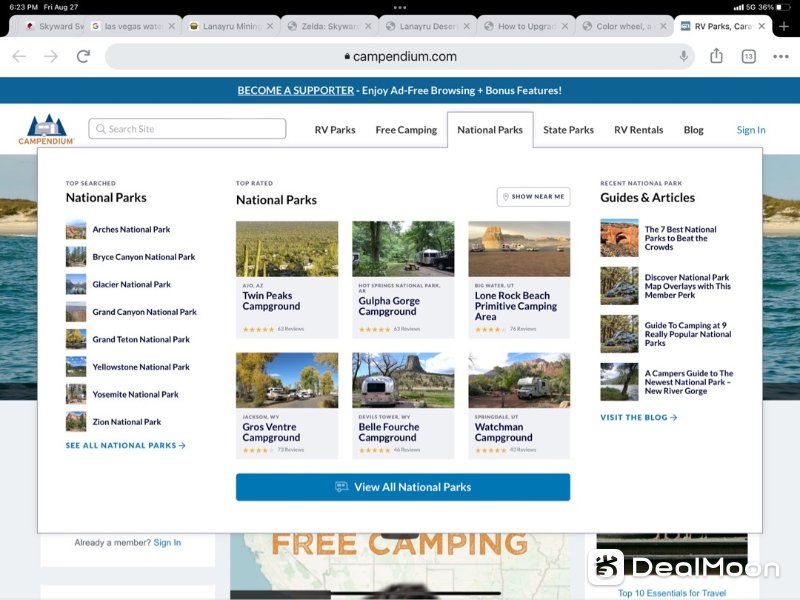The height and width of the screenshot is (600, 800).
Task: Open Yellowstone National Park link
Action: (x=141, y=367)
